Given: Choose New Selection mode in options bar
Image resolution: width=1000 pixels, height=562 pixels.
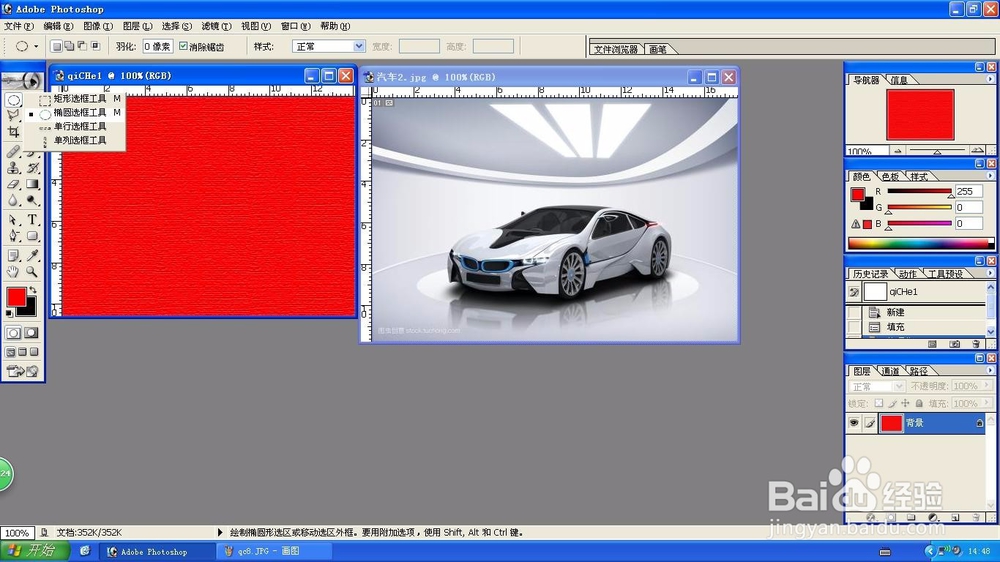Looking at the screenshot, I should tap(56, 46).
